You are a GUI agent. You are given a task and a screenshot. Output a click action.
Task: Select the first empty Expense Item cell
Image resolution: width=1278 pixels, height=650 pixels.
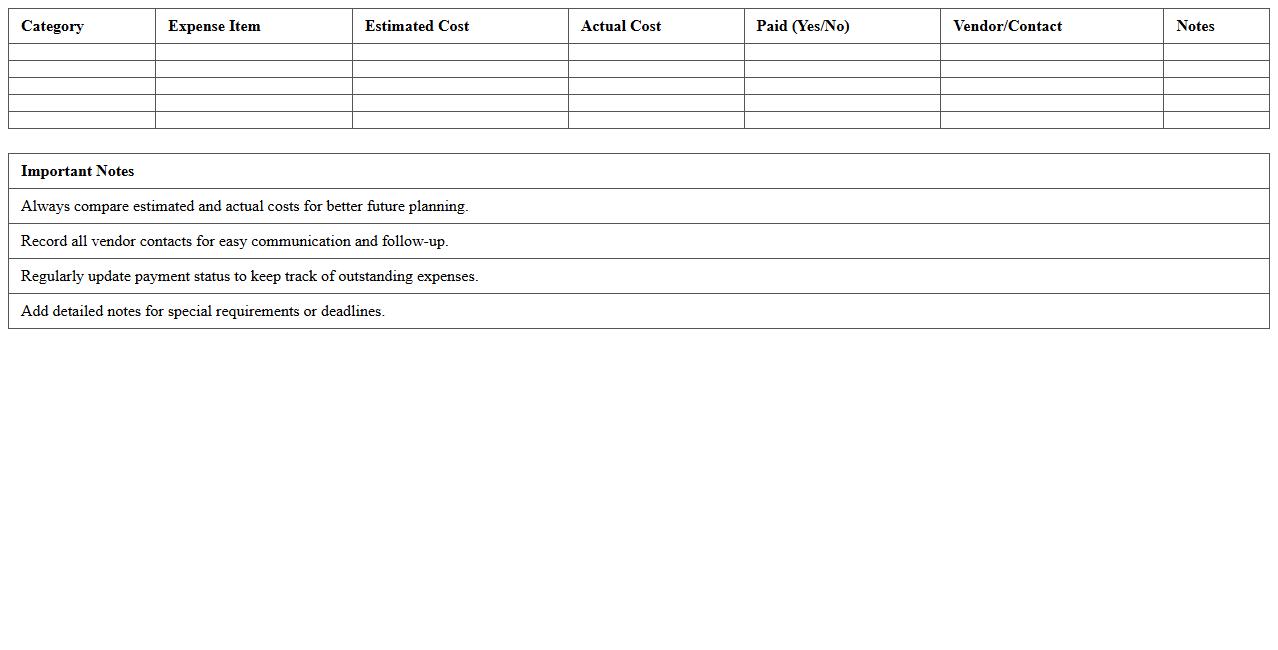click(252, 50)
